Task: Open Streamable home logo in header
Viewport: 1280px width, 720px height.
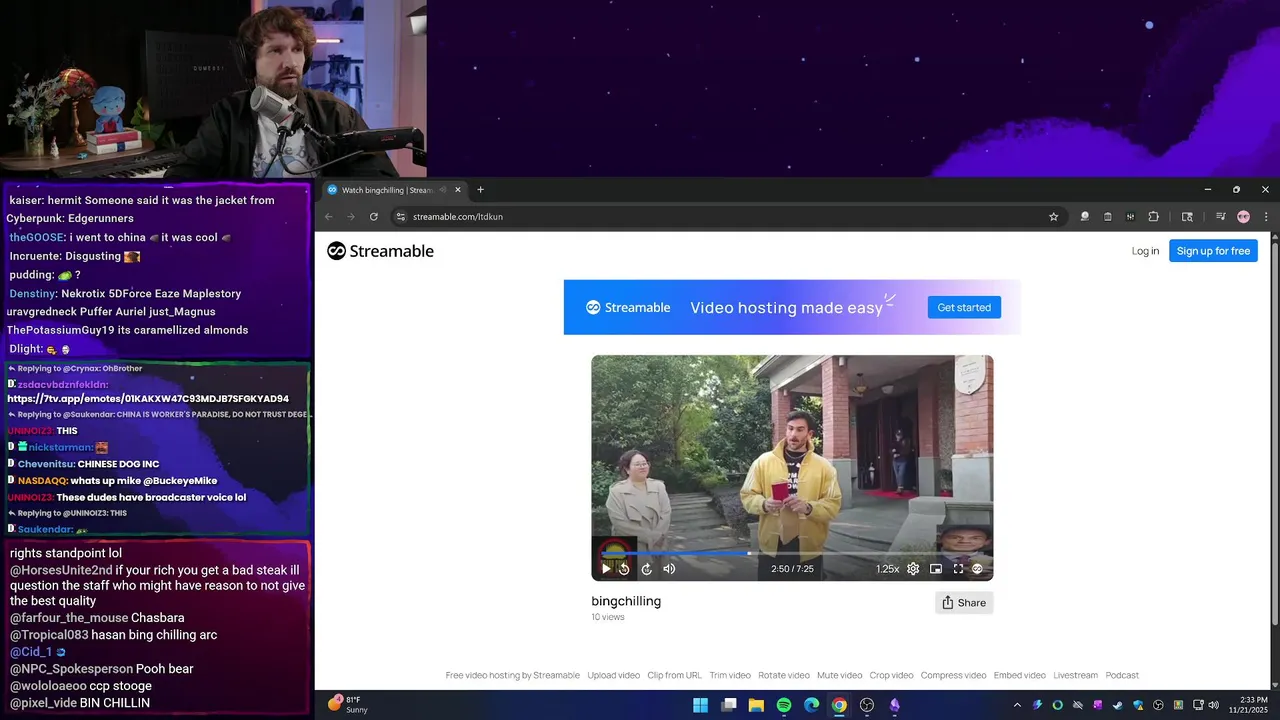Action: click(380, 251)
